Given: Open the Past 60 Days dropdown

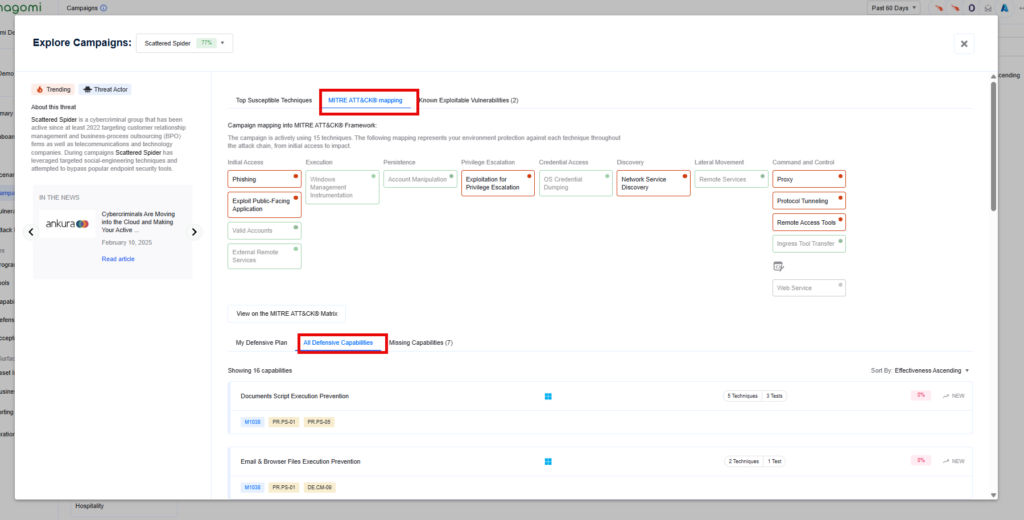Looking at the screenshot, I should tap(893, 8).
